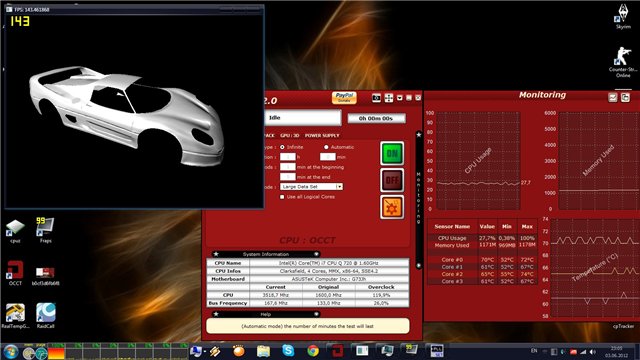Open the orange gear test settings icon
The image size is (640, 360).
click(x=392, y=207)
